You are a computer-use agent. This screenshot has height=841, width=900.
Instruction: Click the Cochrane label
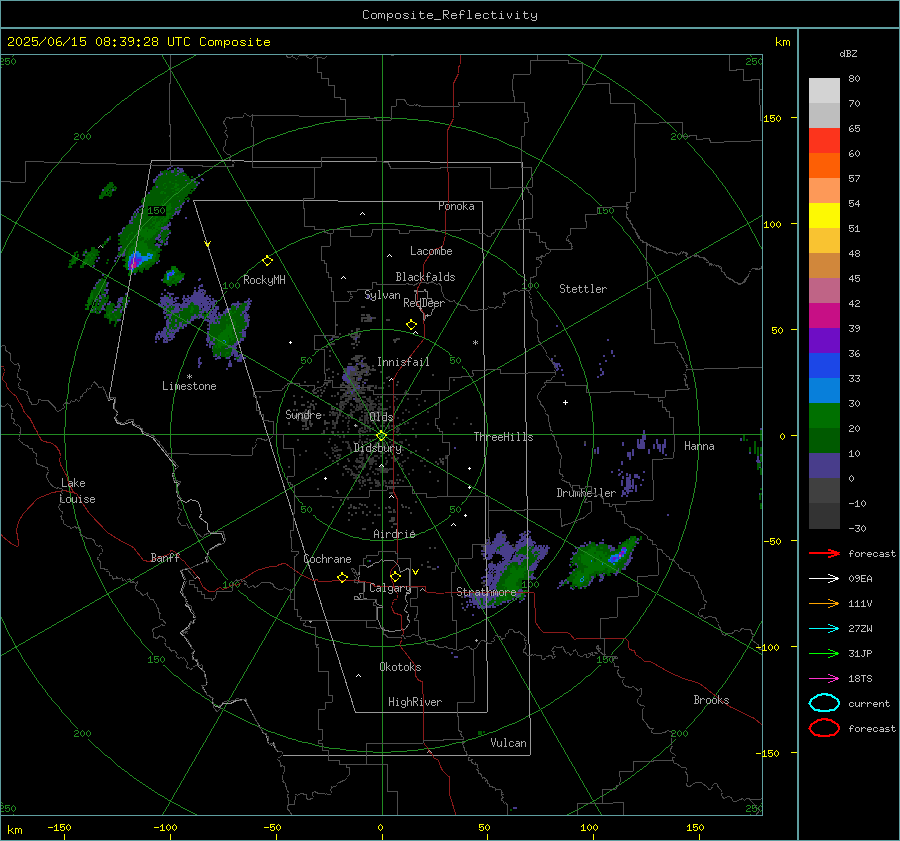pyautogui.click(x=327, y=559)
